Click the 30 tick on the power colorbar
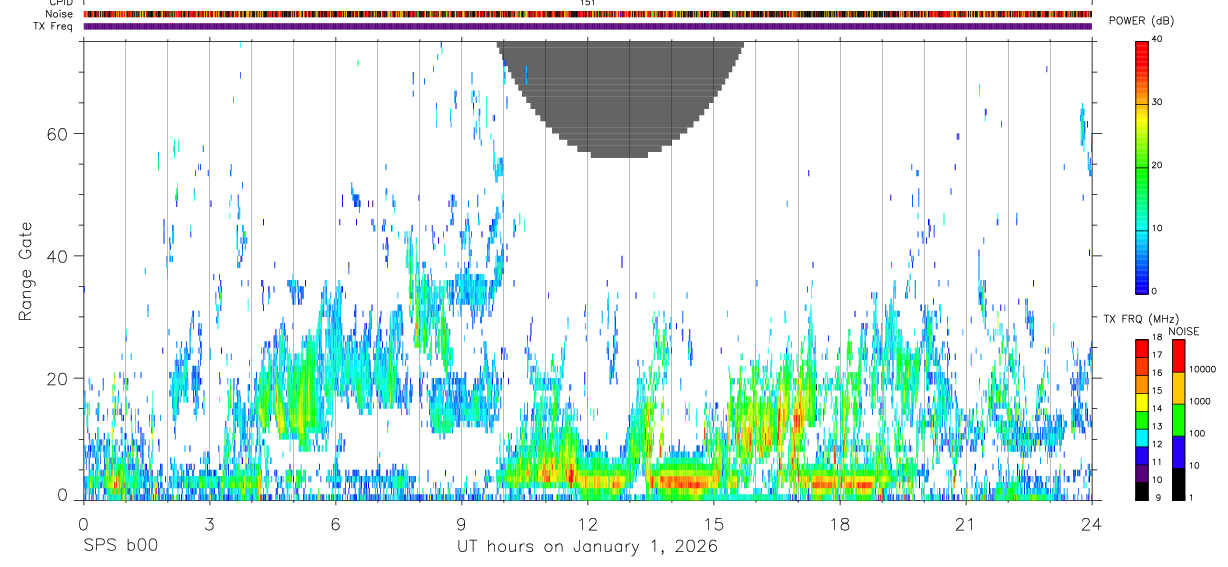Screen dimensions: 1228x567 click(x=1158, y=102)
